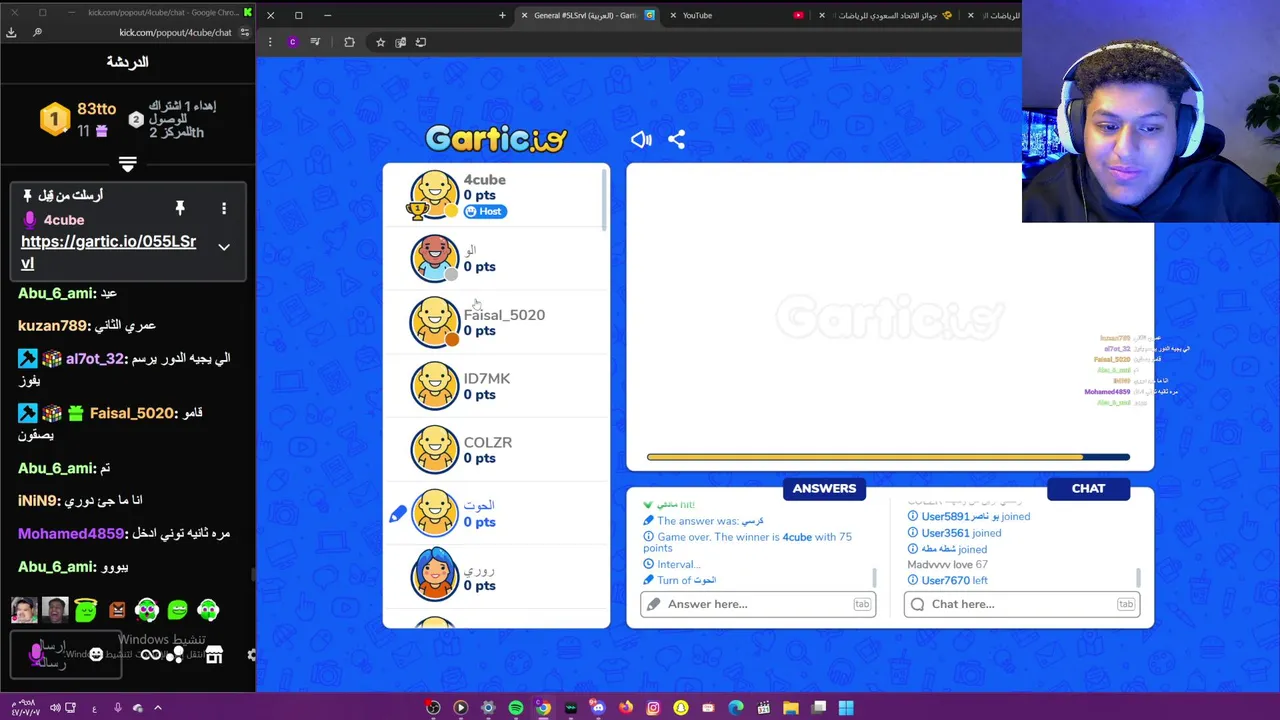
Task: Open the emoji picker in Kick chat
Action: (96, 655)
